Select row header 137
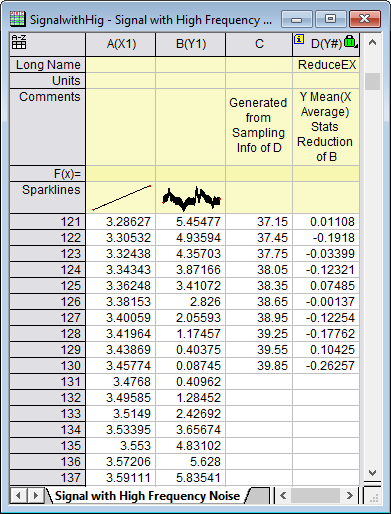 pos(48,478)
